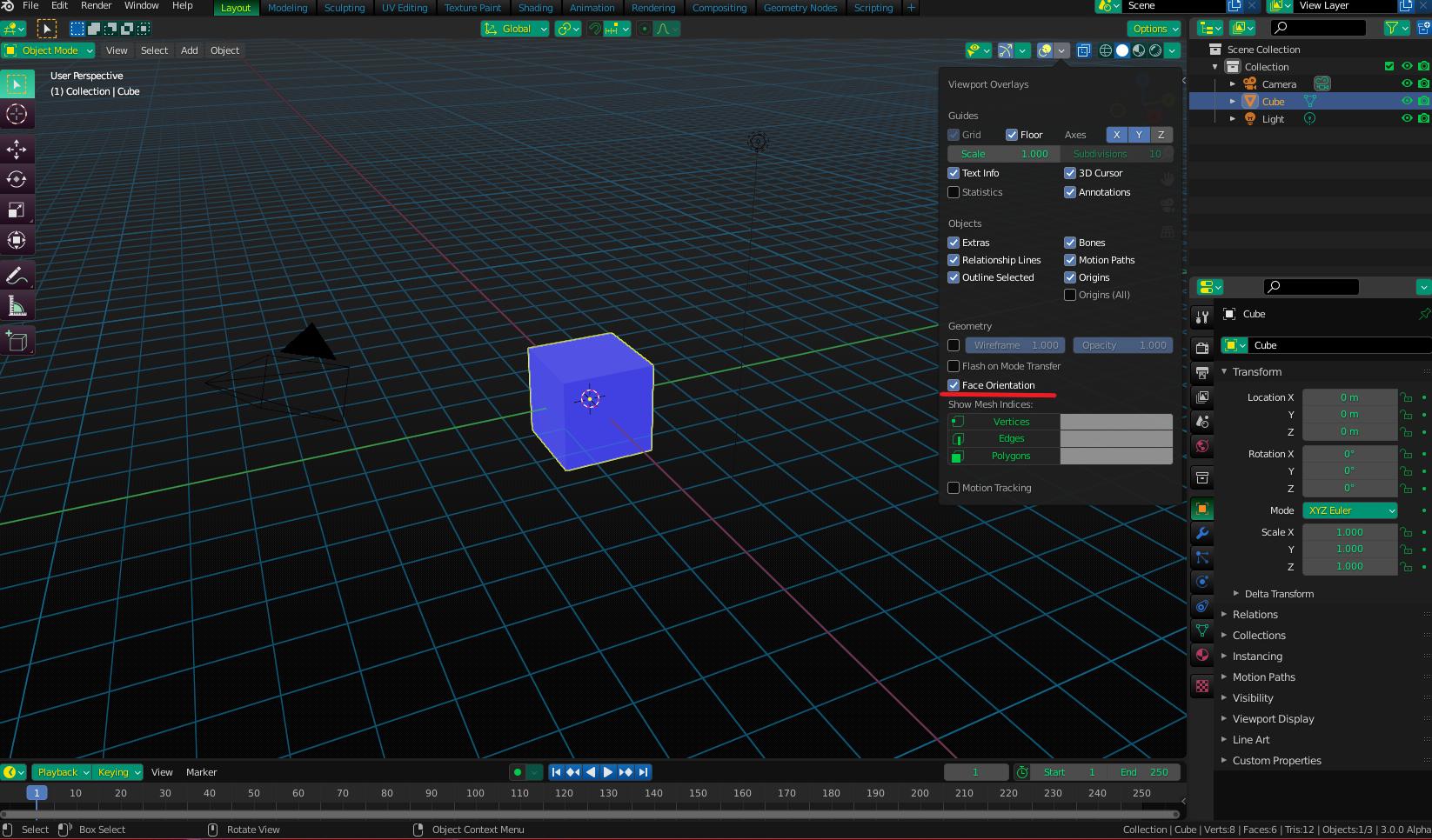Image resolution: width=1432 pixels, height=840 pixels.
Task: Select the Measure tool
Action: [x=17, y=305]
